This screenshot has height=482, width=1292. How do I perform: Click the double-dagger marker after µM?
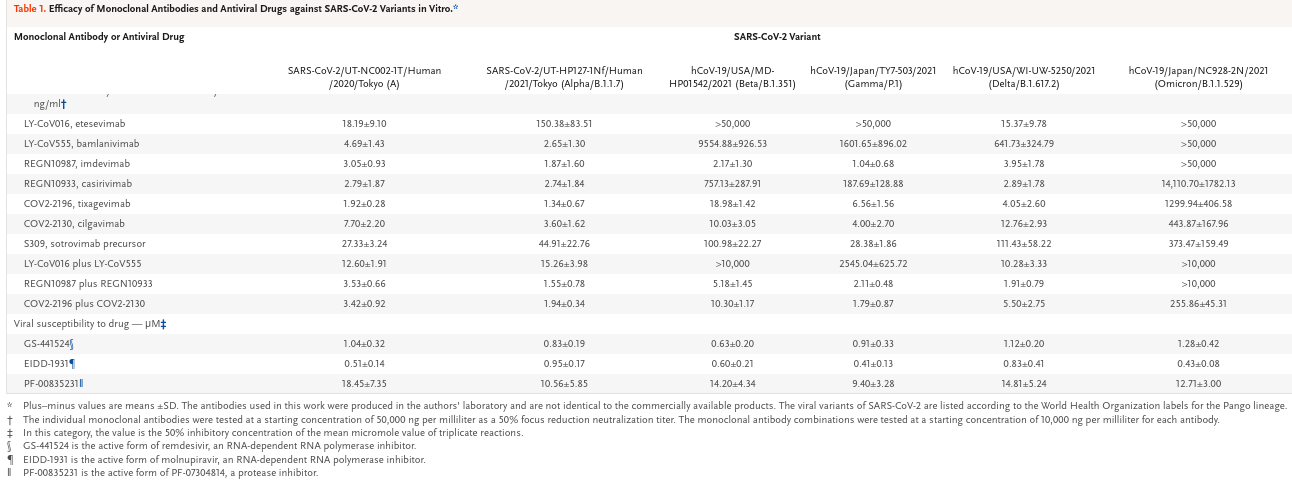pos(162,323)
